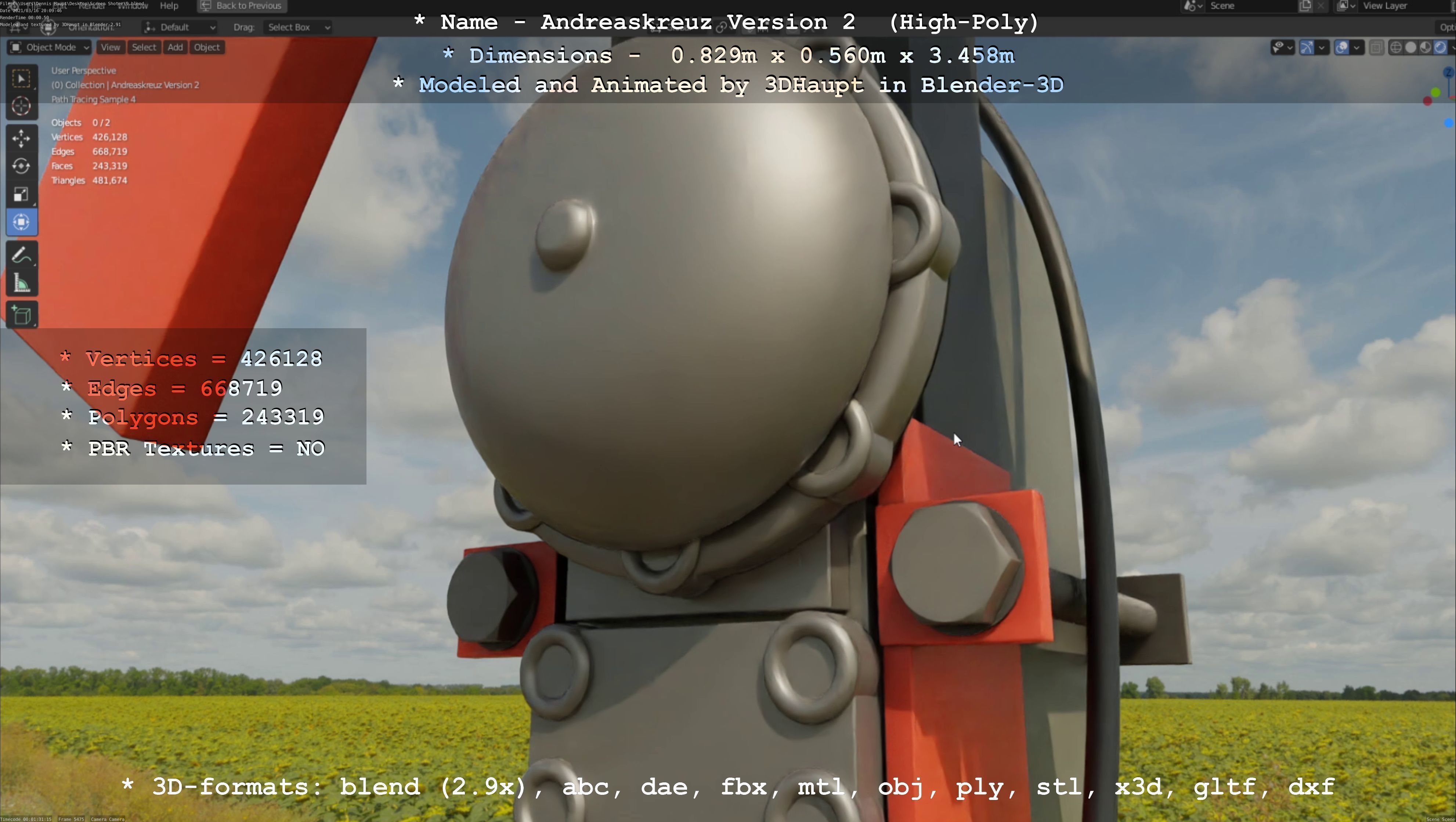Click the transform orientation axes icon
The height and width of the screenshot is (822, 1456).
[149, 27]
